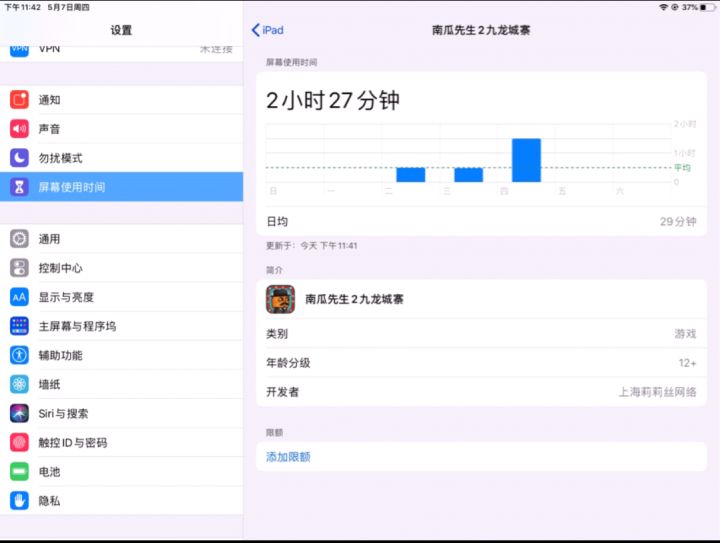Tap the Tuesday usage bar in chart
Image resolution: width=720 pixels, height=543 pixels.
pyautogui.click(x=411, y=175)
